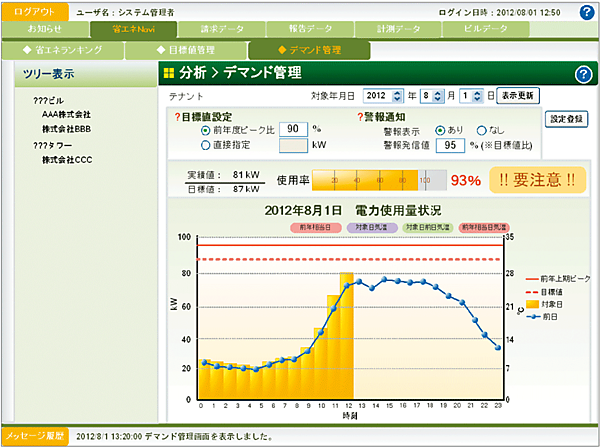Select the 前年度ピーク比 radio button
This screenshot has width=600, height=448.
[x=205, y=130]
